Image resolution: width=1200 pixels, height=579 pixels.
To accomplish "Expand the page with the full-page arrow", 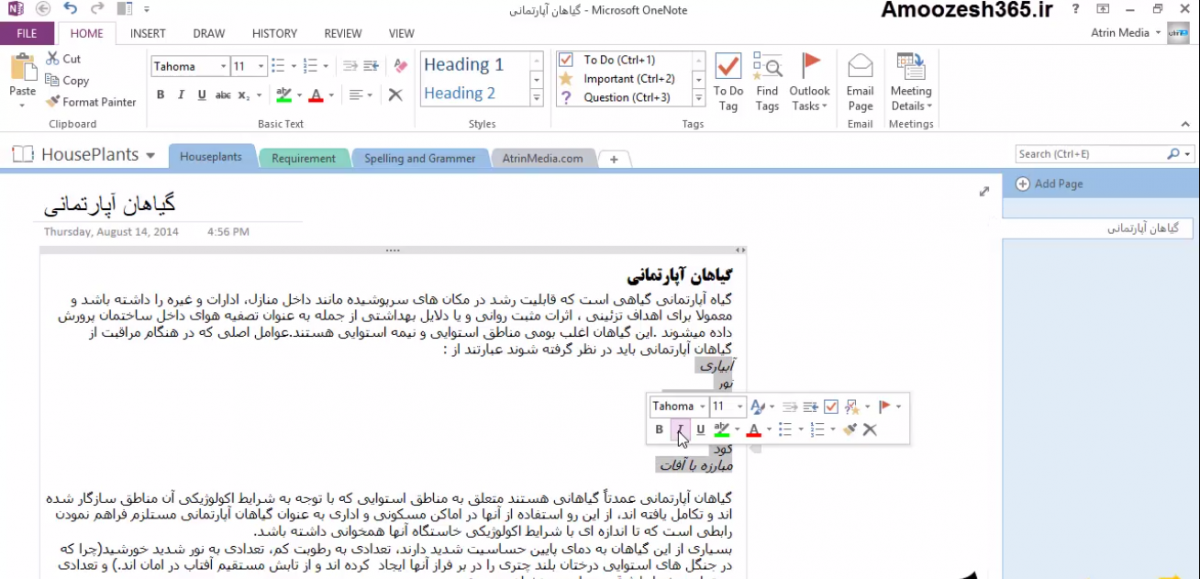I will click(983, 191).
